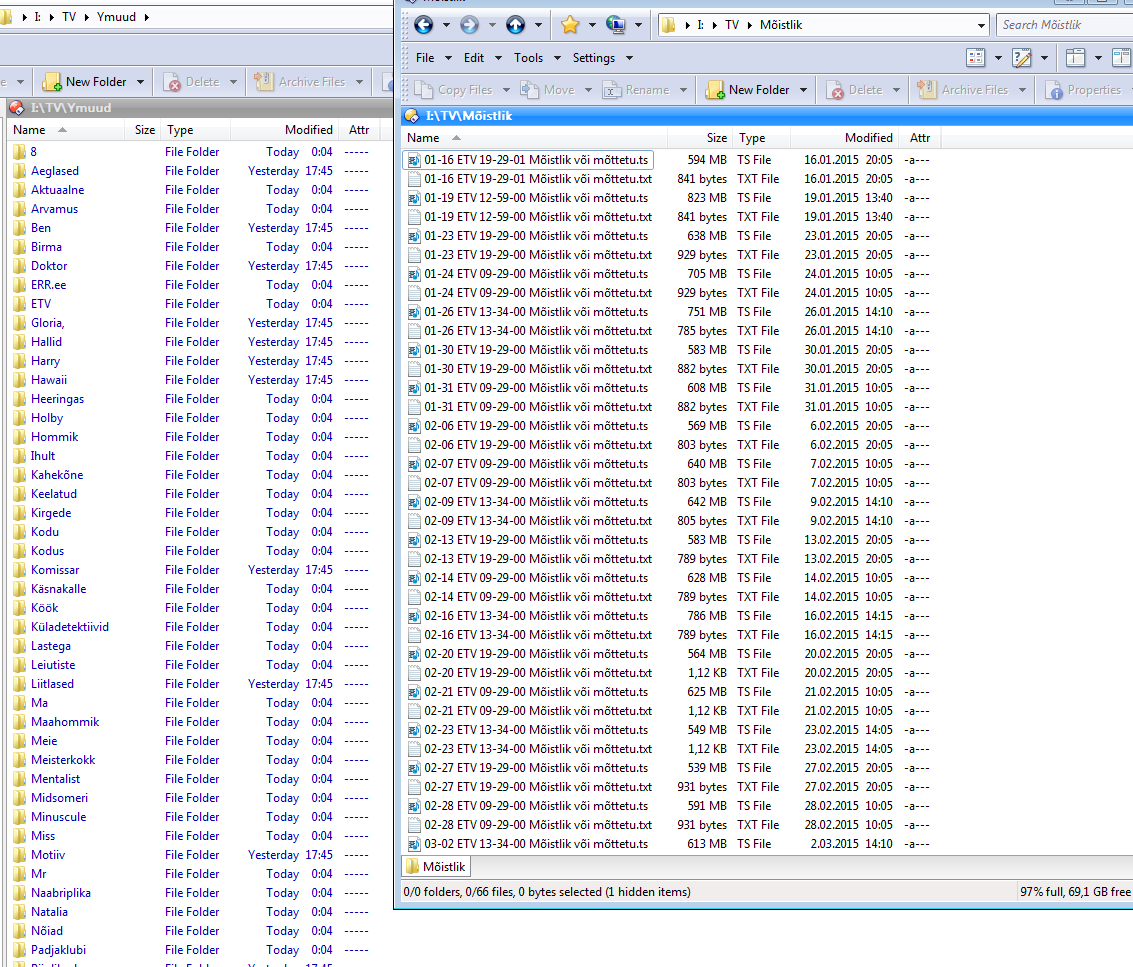Screen dimensions: 1133x967
Task: Open the Edit menu
Action: coord(474,58)
